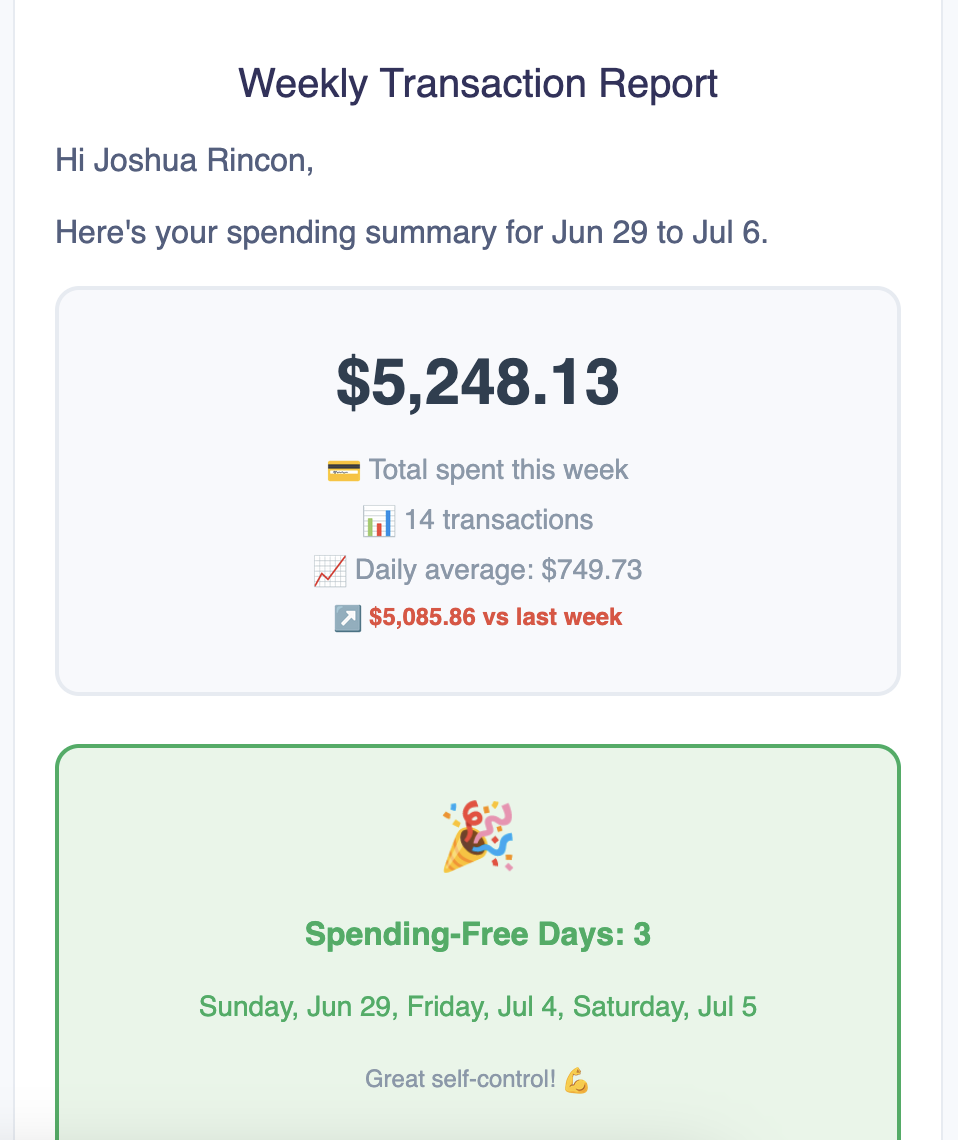The image size is (958, 1140).
Task: Click the Daily average $749.73 text
Action: click(498, 571)
